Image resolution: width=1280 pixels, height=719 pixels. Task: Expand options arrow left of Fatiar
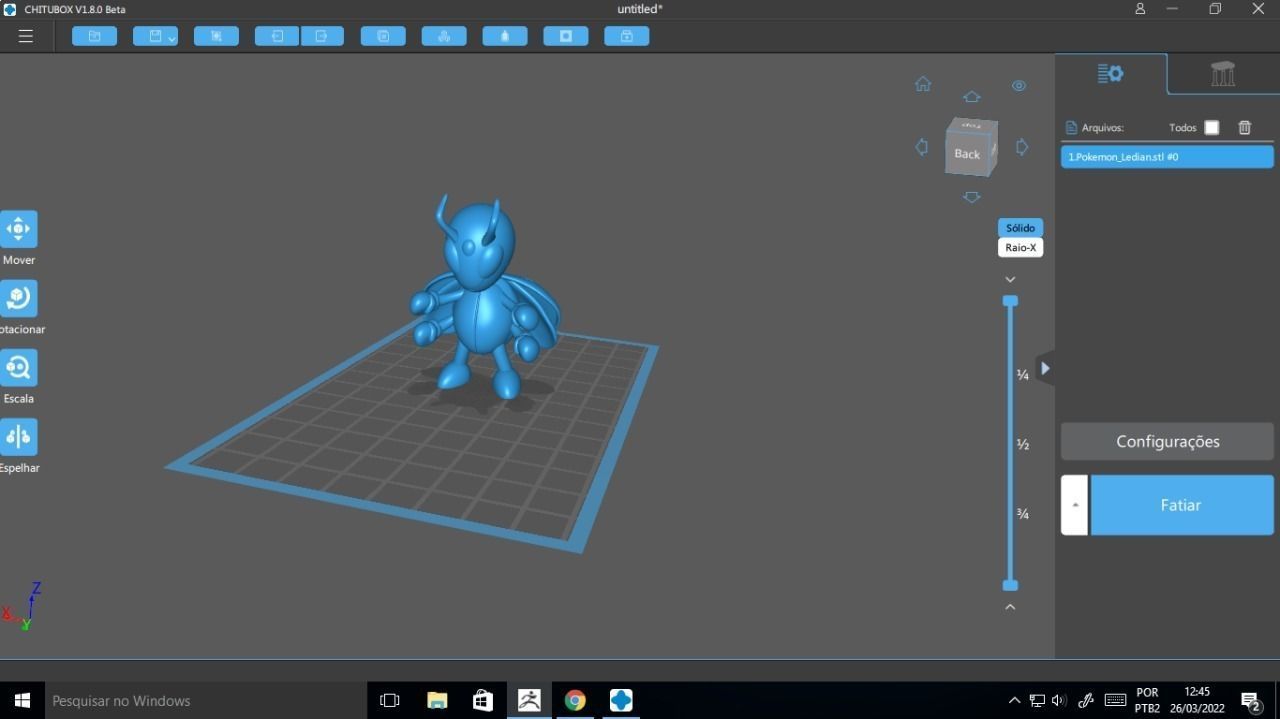tap(1075, 505)
